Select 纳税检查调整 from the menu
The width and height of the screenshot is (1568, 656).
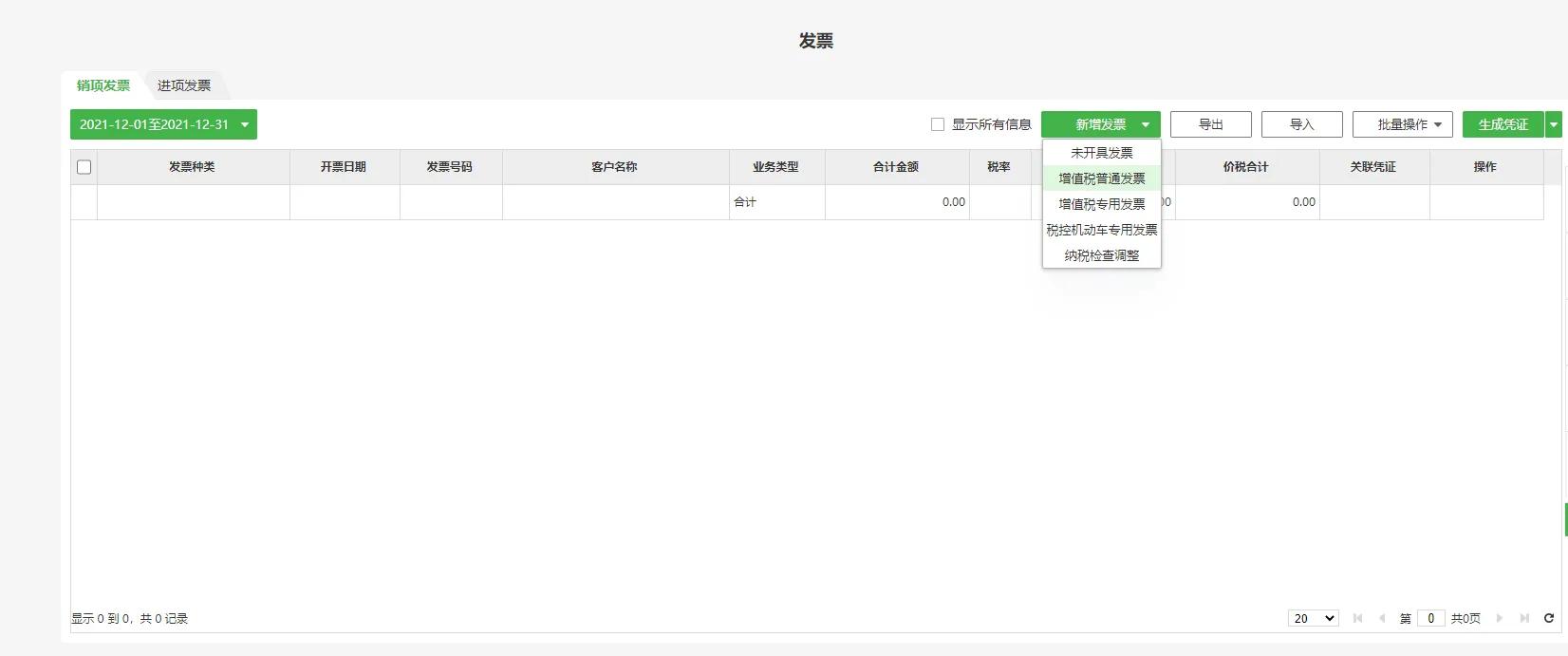(1101, 255)
